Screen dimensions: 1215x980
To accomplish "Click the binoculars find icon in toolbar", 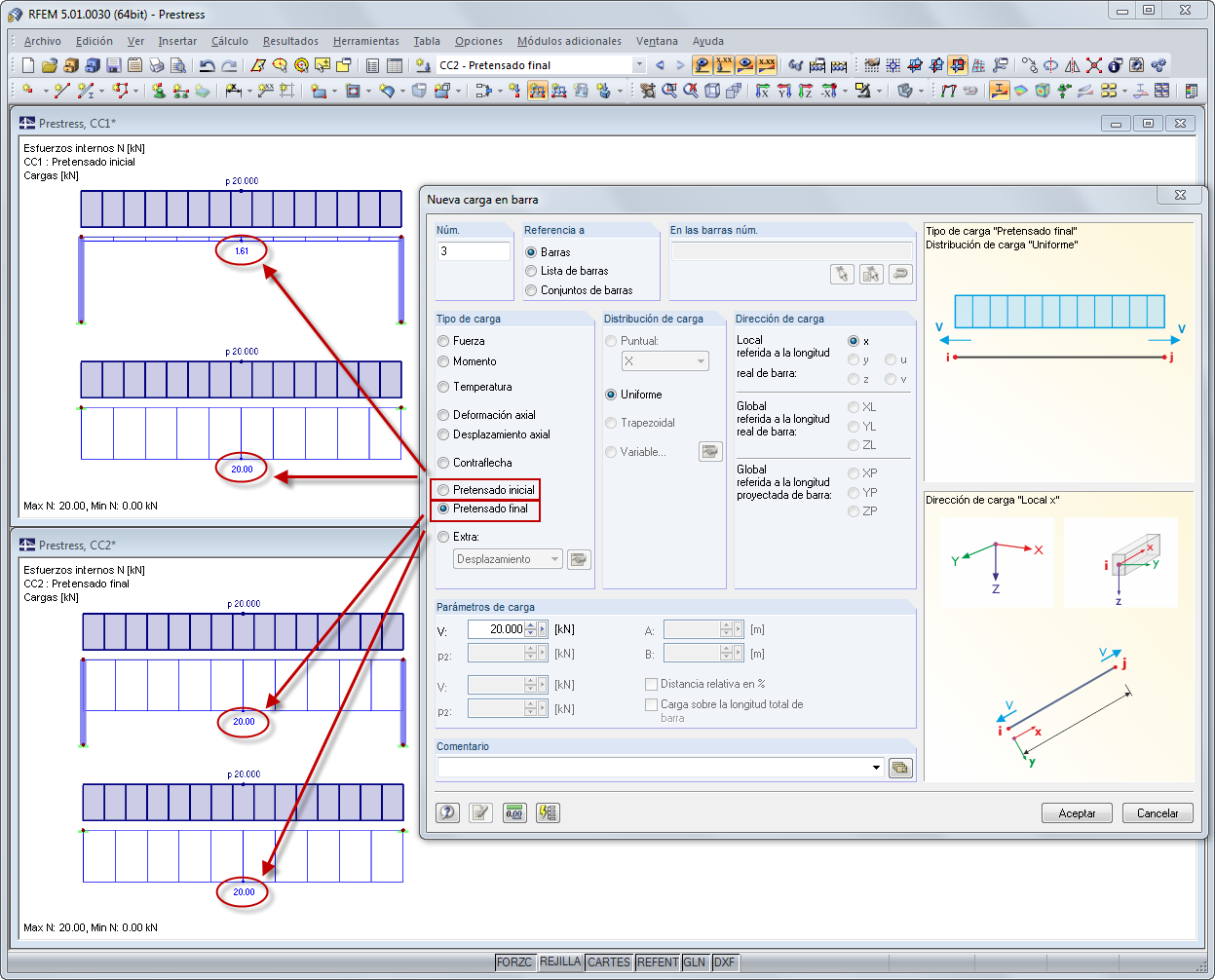I will click(795, 65).
